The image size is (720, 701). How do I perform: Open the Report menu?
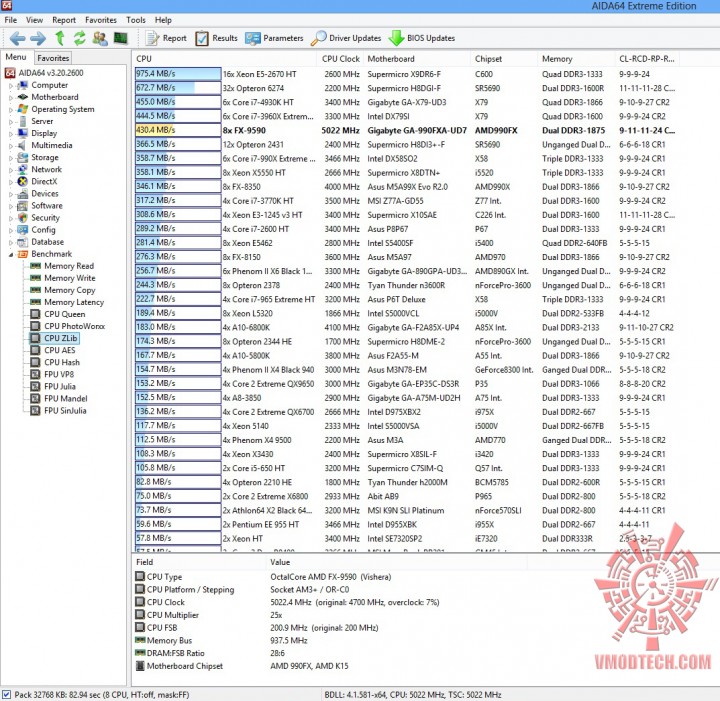coord(64,20)
